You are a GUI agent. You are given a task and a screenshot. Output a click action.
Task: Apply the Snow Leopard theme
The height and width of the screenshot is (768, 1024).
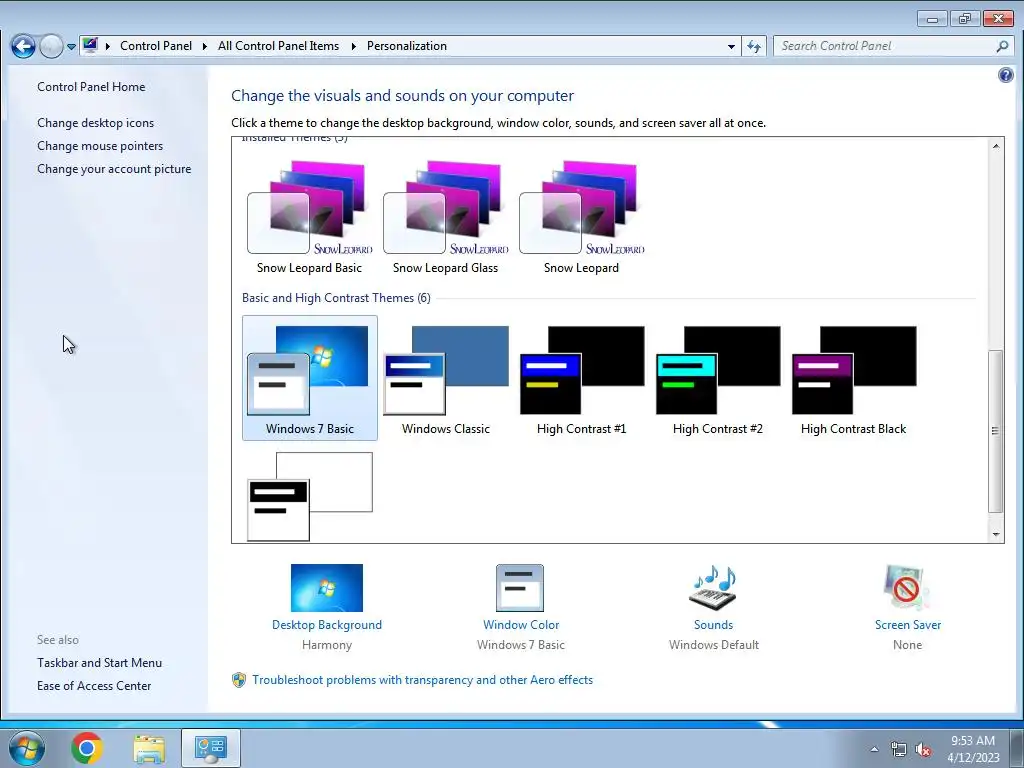[581, 217]
